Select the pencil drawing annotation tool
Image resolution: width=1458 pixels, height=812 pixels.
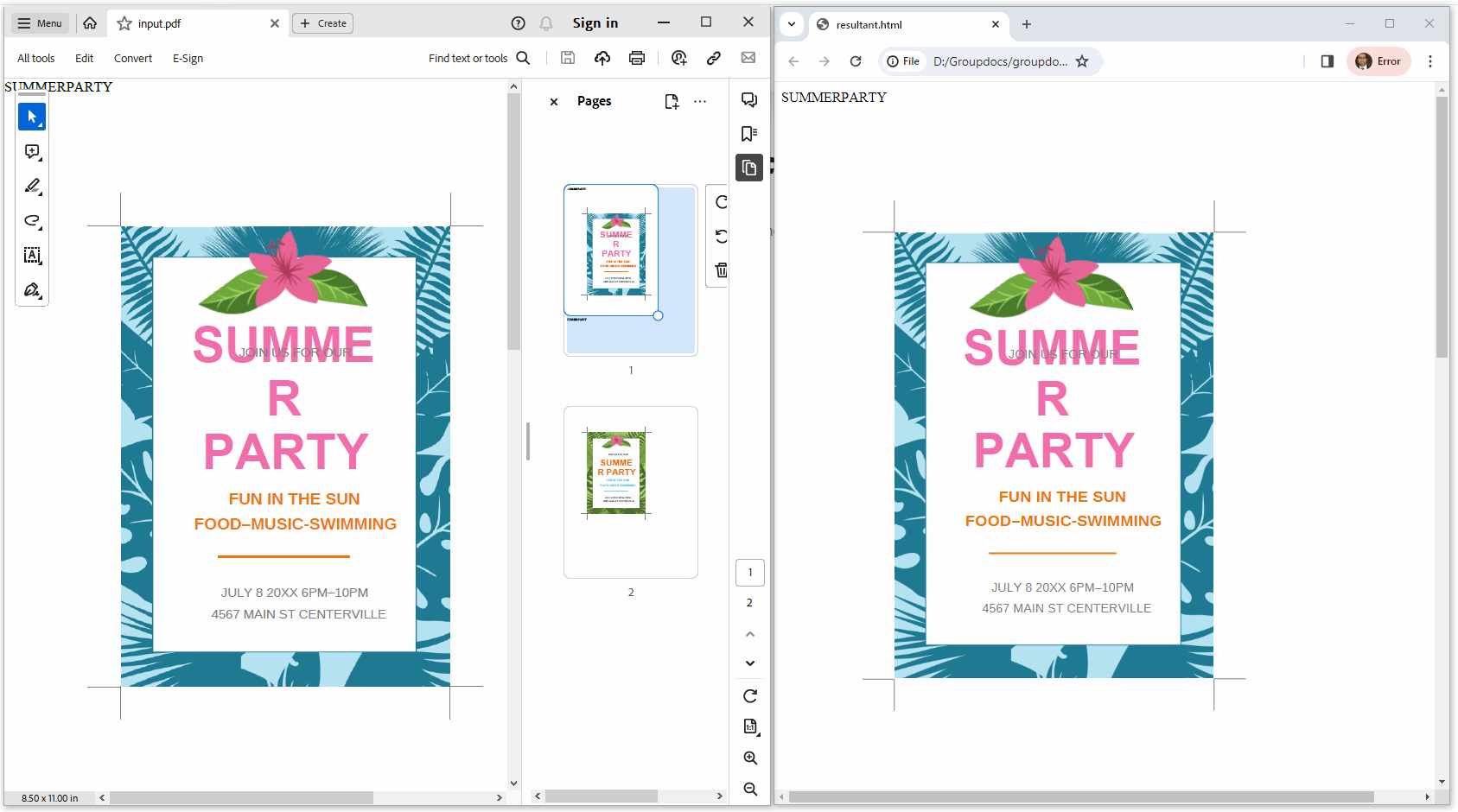[x=31, y=187]
